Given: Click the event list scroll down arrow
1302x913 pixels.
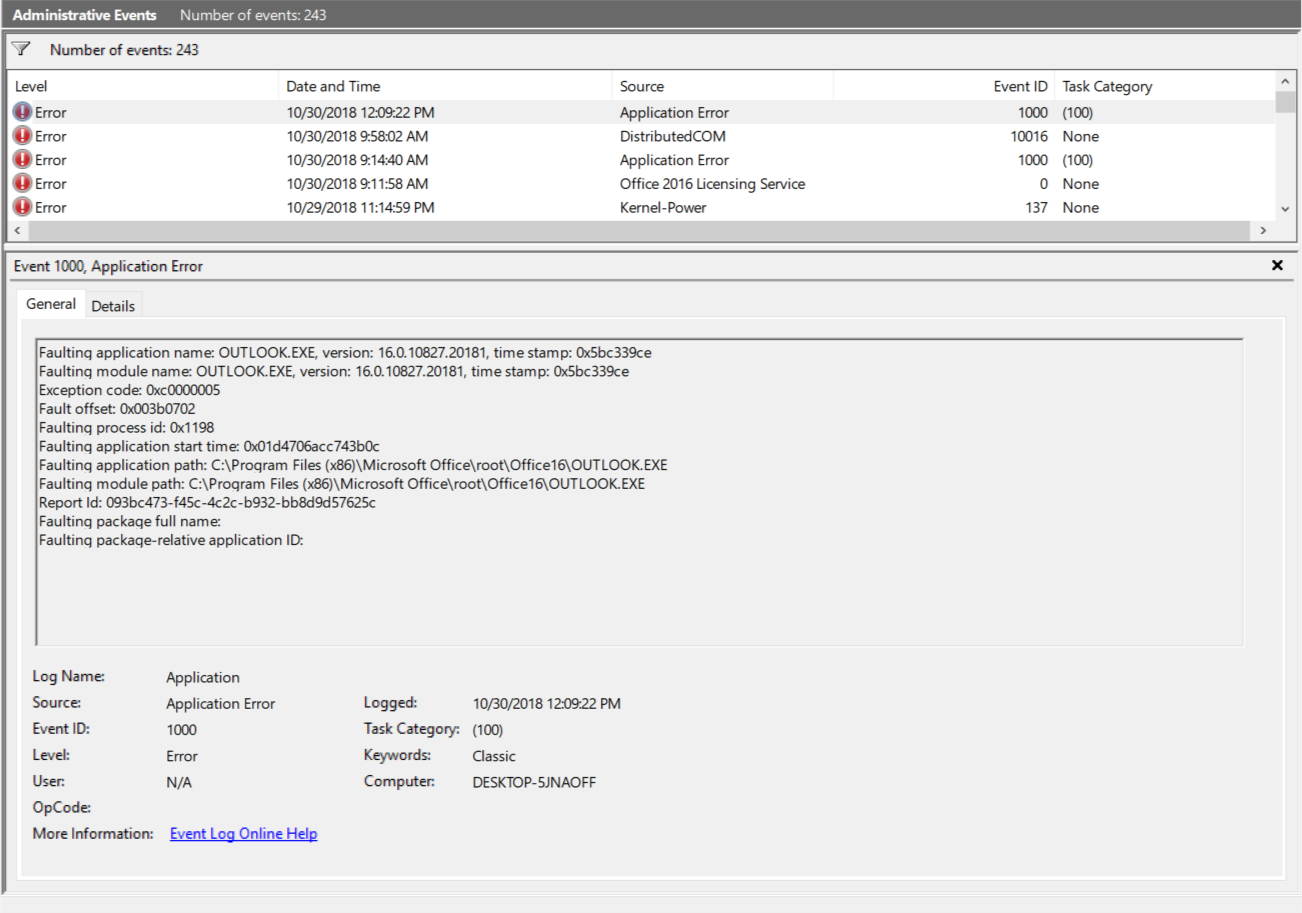Looking at the screenshot, I should (x=1285, y=209).
